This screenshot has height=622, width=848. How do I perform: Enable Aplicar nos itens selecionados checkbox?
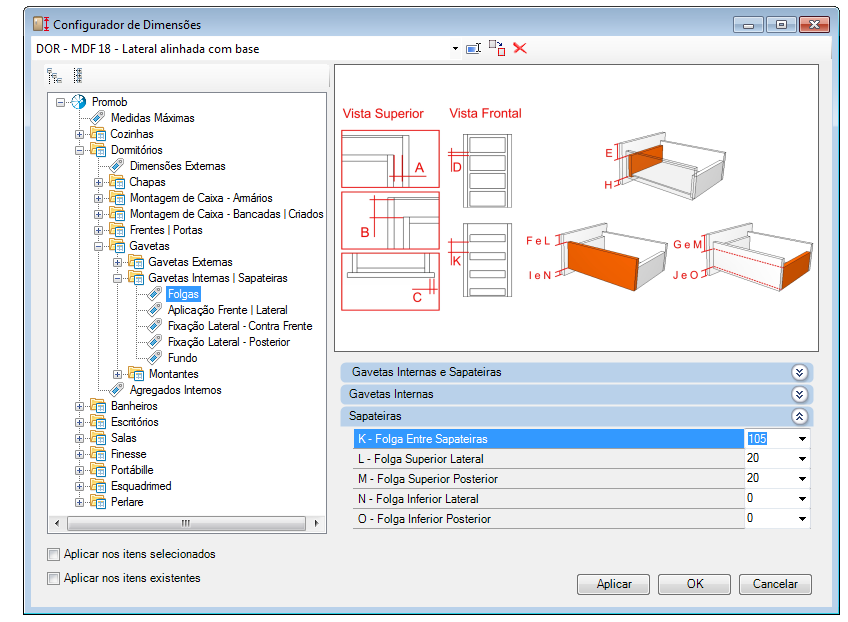tap(53, 554)
